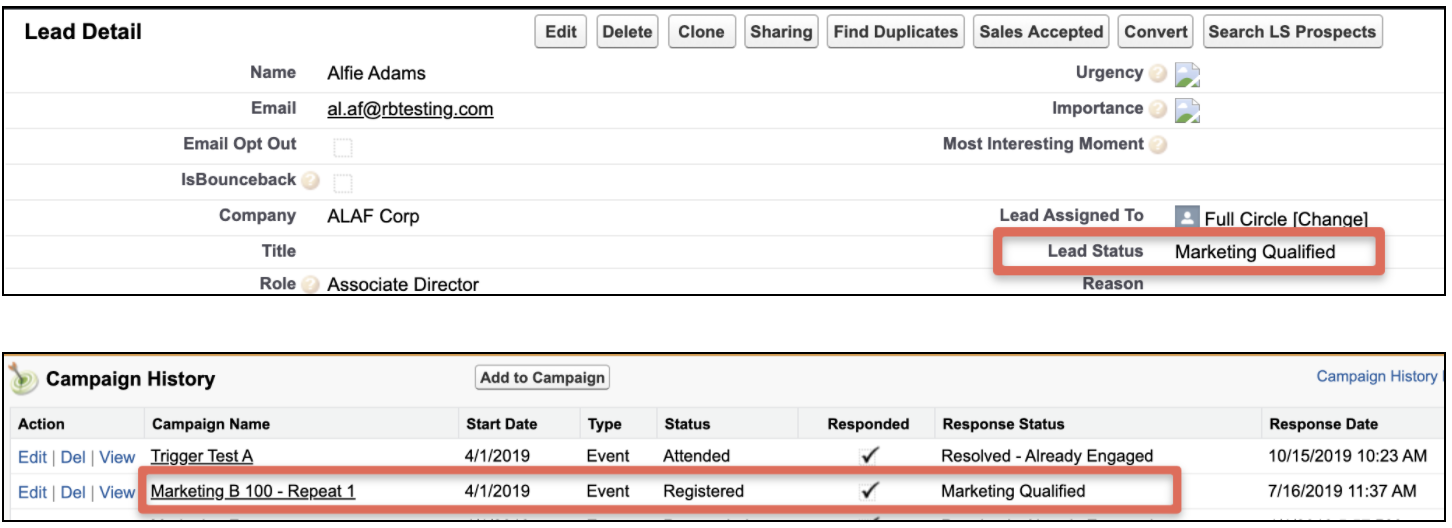Click Del for Marketing B 100 row

[x=73, y=492]
